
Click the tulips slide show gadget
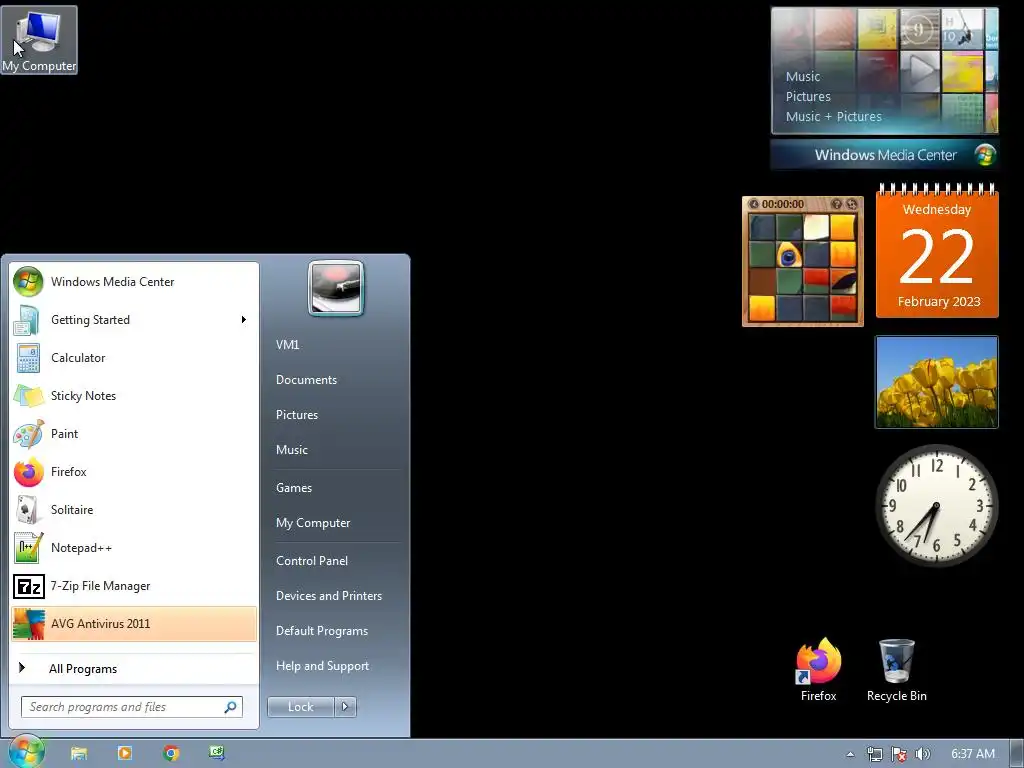click(936, 382)
